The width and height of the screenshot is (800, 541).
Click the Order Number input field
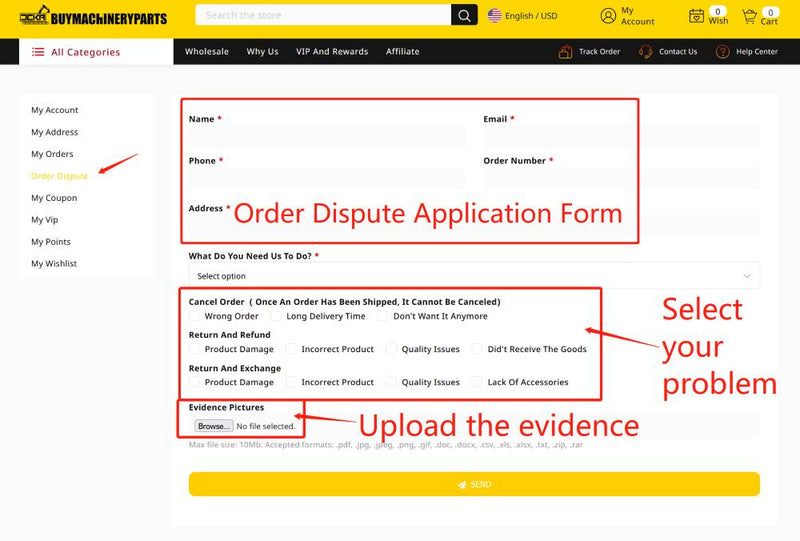[x=621, y=179]
